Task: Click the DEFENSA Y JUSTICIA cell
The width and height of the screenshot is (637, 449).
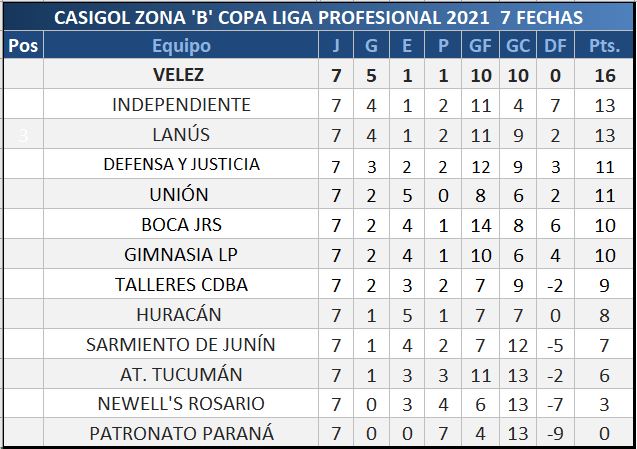Action: click(181, 165)
